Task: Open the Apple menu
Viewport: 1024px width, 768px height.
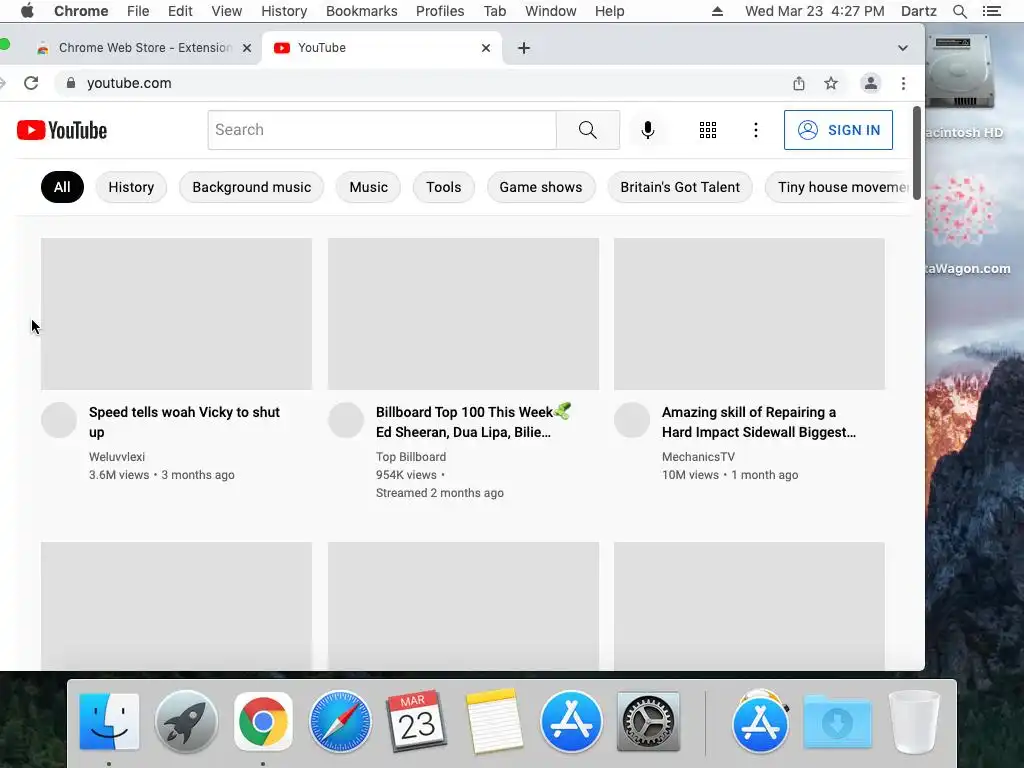Action: pyautogui.click(x=27, y=11)
